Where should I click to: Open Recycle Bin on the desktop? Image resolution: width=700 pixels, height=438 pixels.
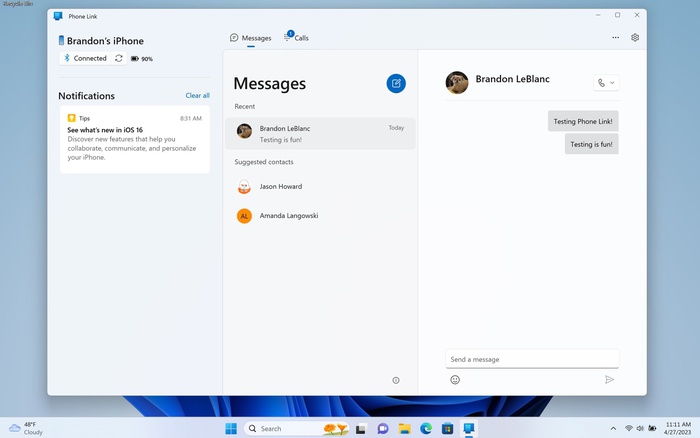tap(17, 4)
